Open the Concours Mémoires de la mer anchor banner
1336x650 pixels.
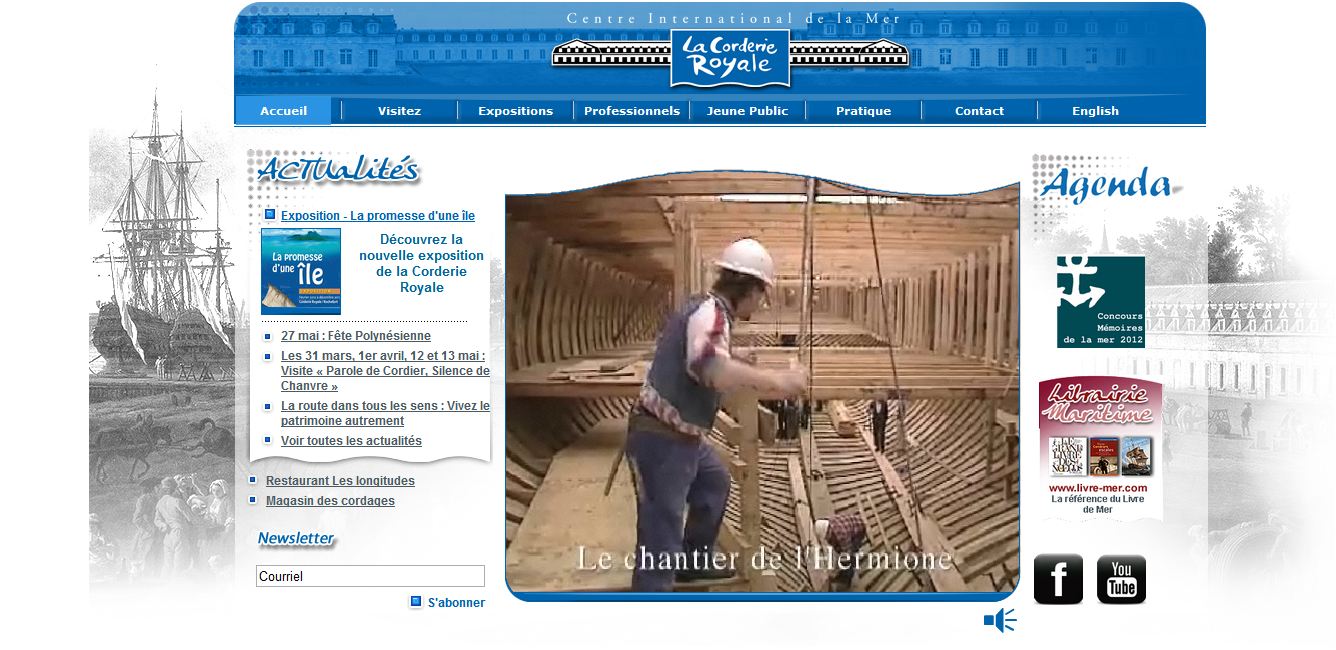(1100, 302)
